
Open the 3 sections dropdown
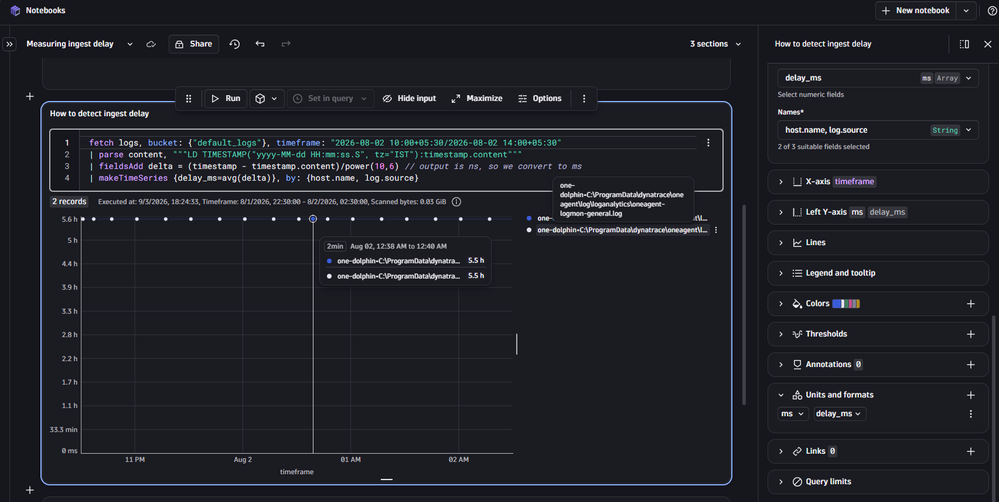pos(715,44)
